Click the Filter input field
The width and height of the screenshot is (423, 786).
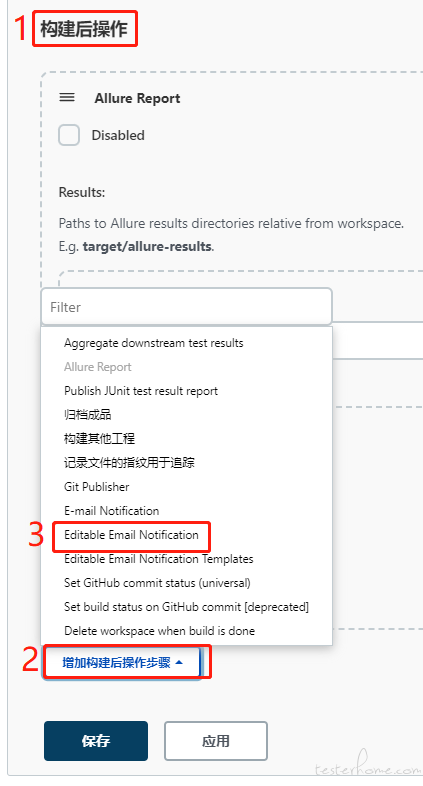click(186, 307)
